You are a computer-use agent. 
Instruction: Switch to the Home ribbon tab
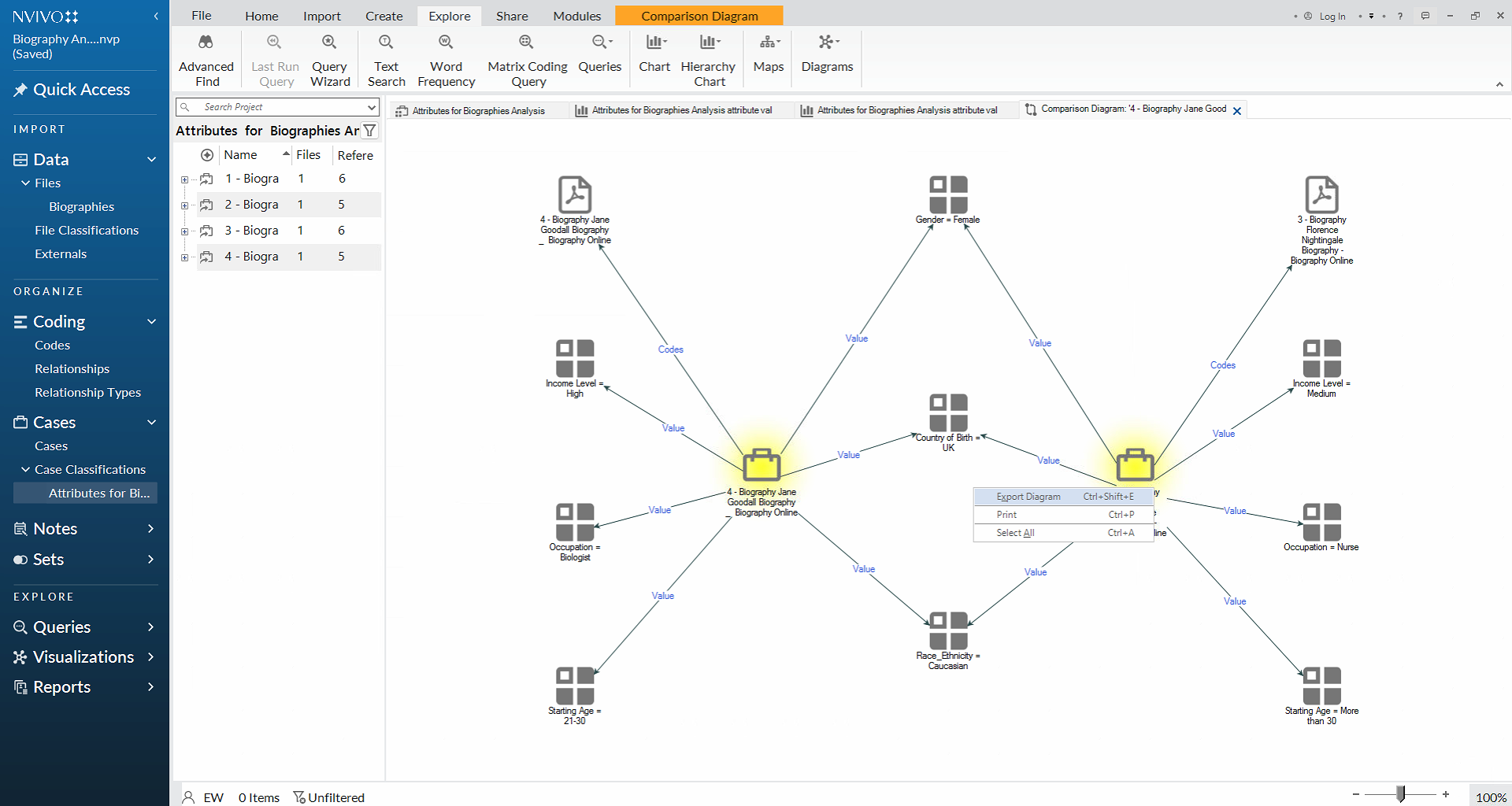coord(261,16)
